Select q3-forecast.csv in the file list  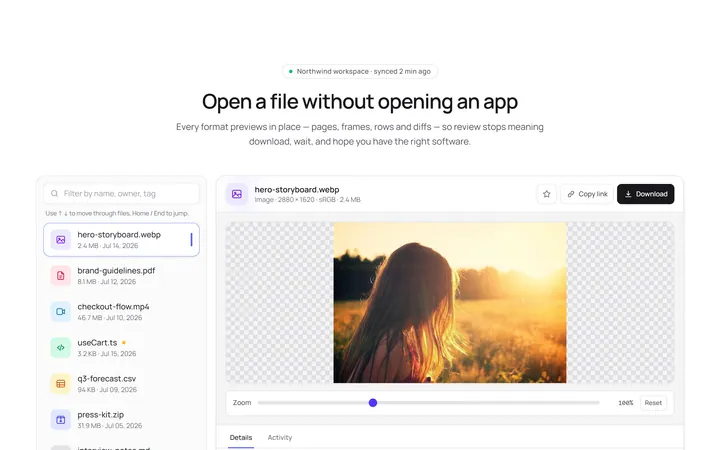point(122,384)
